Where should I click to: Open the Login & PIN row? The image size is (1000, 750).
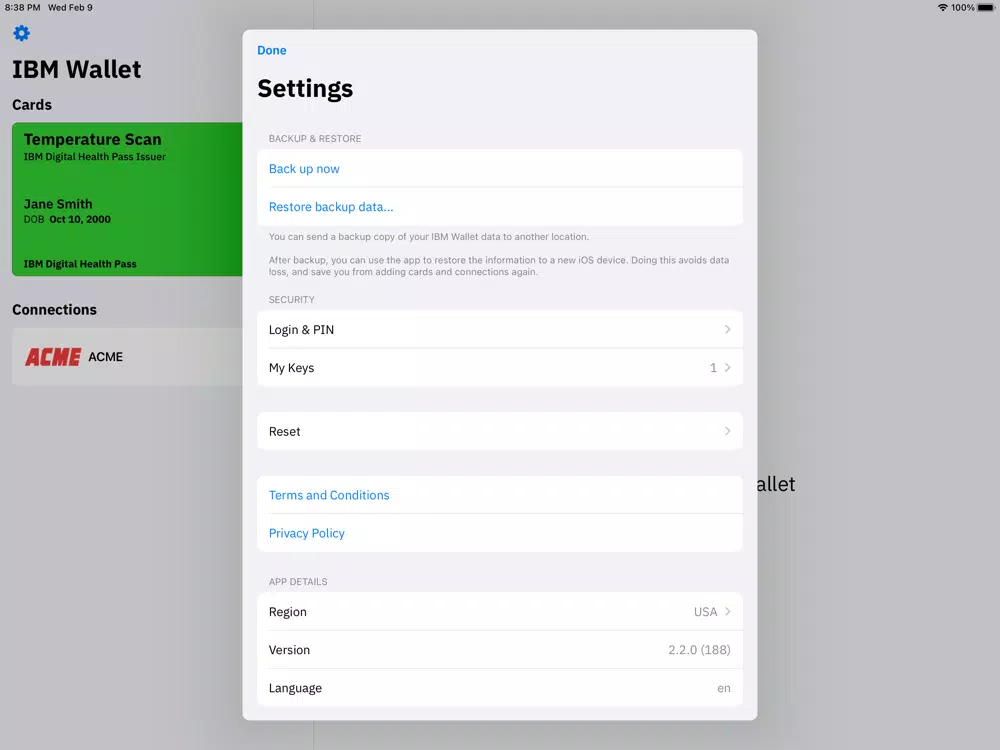click(x=500, y=330)
